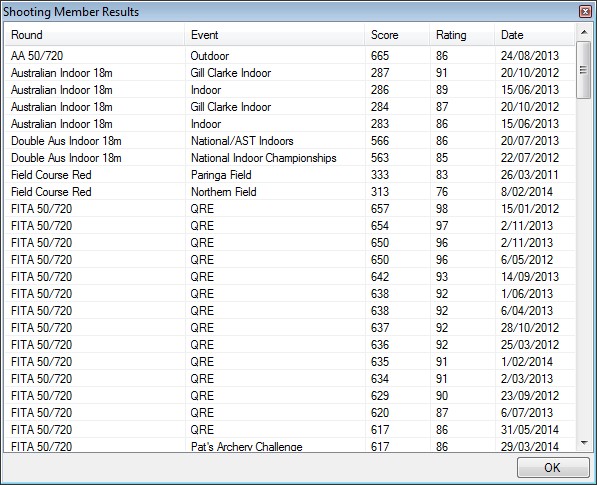The height and width of the screenshot is (485, 597).
Task: Sort by the Round column header
Action: point(95,35)
